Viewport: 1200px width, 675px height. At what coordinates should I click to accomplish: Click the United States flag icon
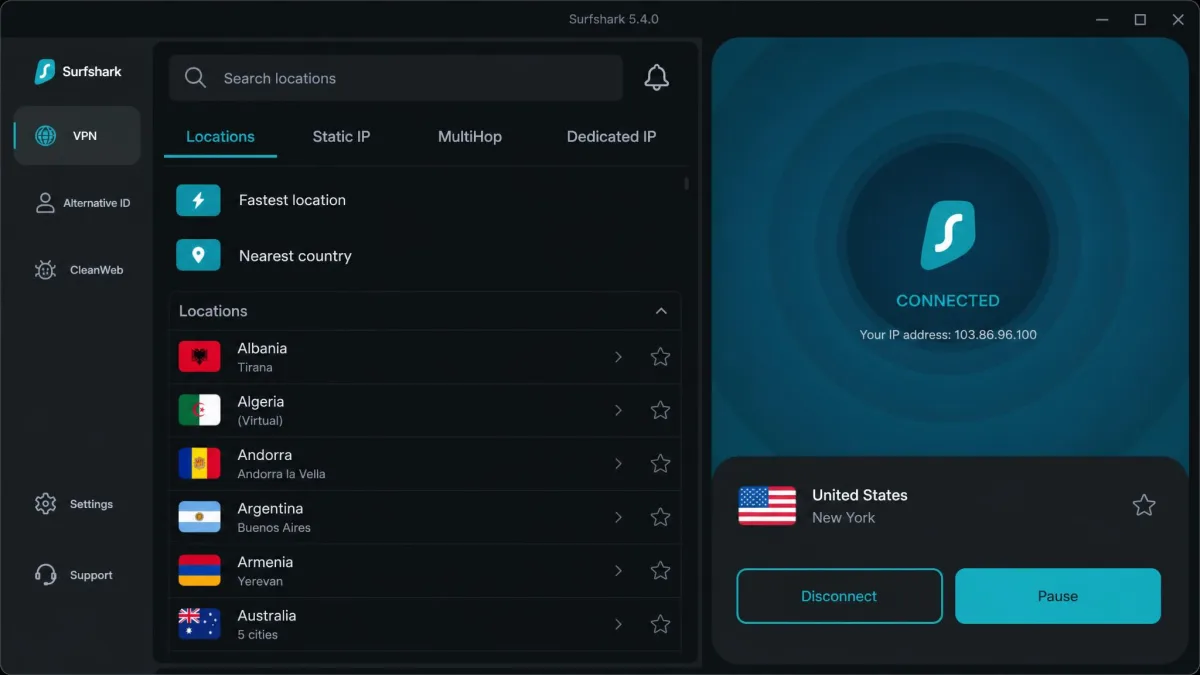[x=767, y=506]
